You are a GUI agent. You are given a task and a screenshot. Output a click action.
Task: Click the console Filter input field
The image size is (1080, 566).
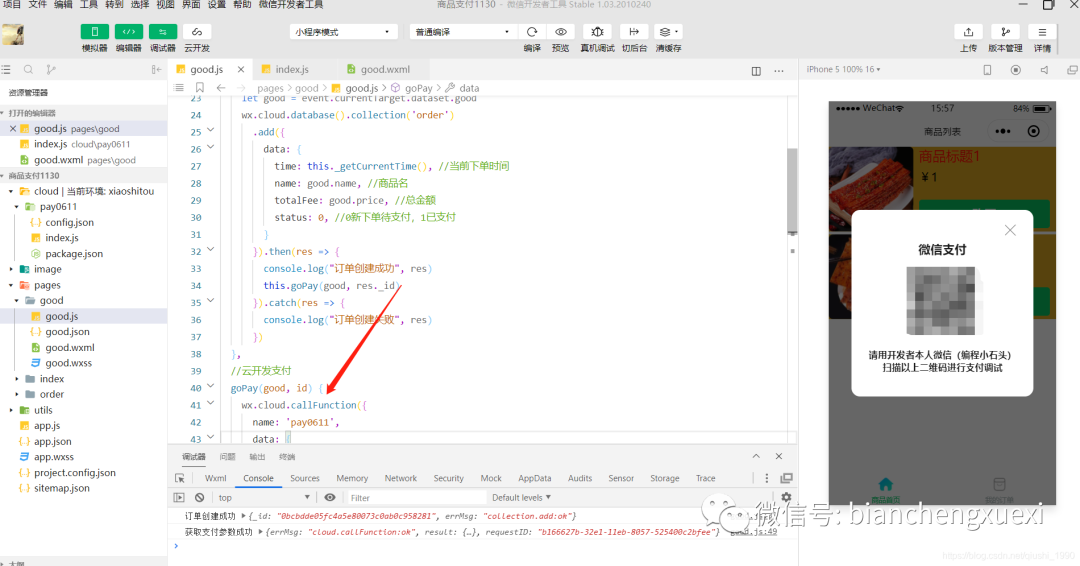[415, 497]
